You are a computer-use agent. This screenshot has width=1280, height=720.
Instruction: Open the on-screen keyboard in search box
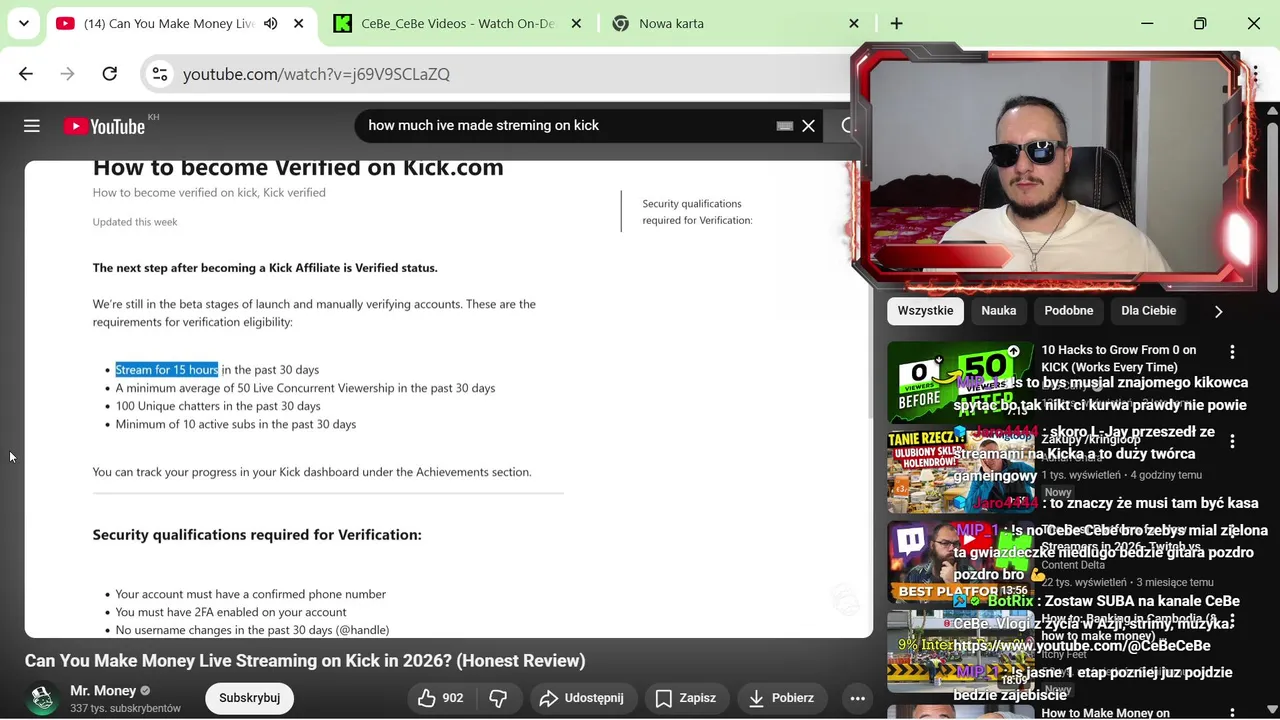pos(785,126)
